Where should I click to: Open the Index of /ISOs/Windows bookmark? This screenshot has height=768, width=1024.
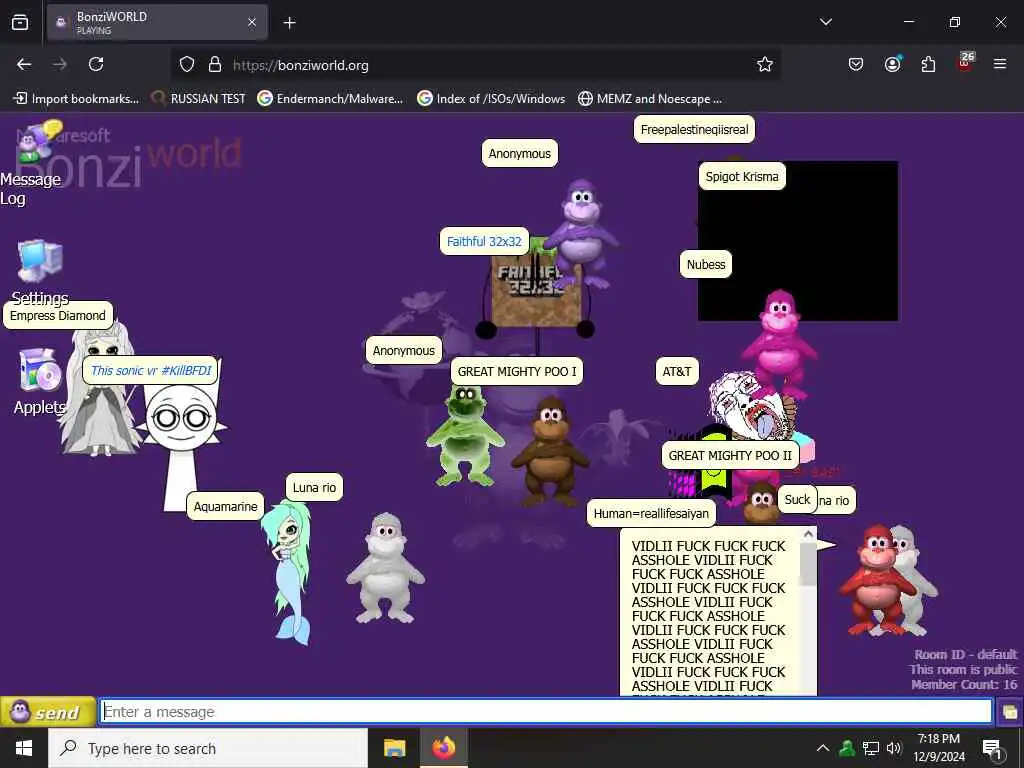click(x=491, y=99)
